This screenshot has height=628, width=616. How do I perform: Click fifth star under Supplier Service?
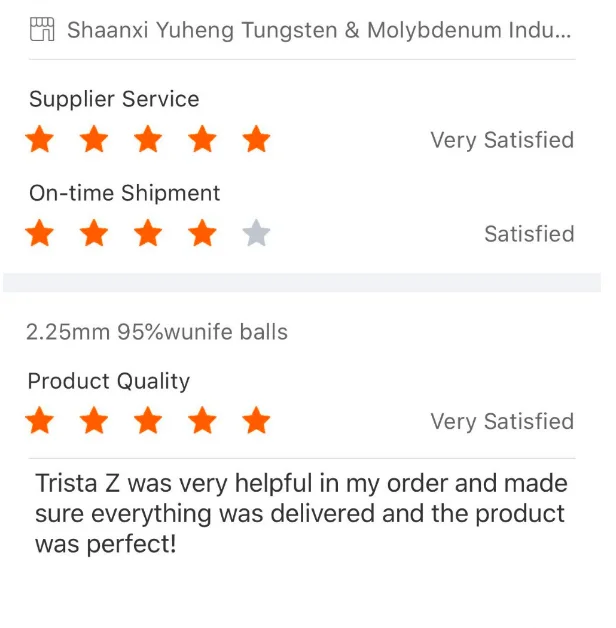pyautogui.click(x=257, y=140)
